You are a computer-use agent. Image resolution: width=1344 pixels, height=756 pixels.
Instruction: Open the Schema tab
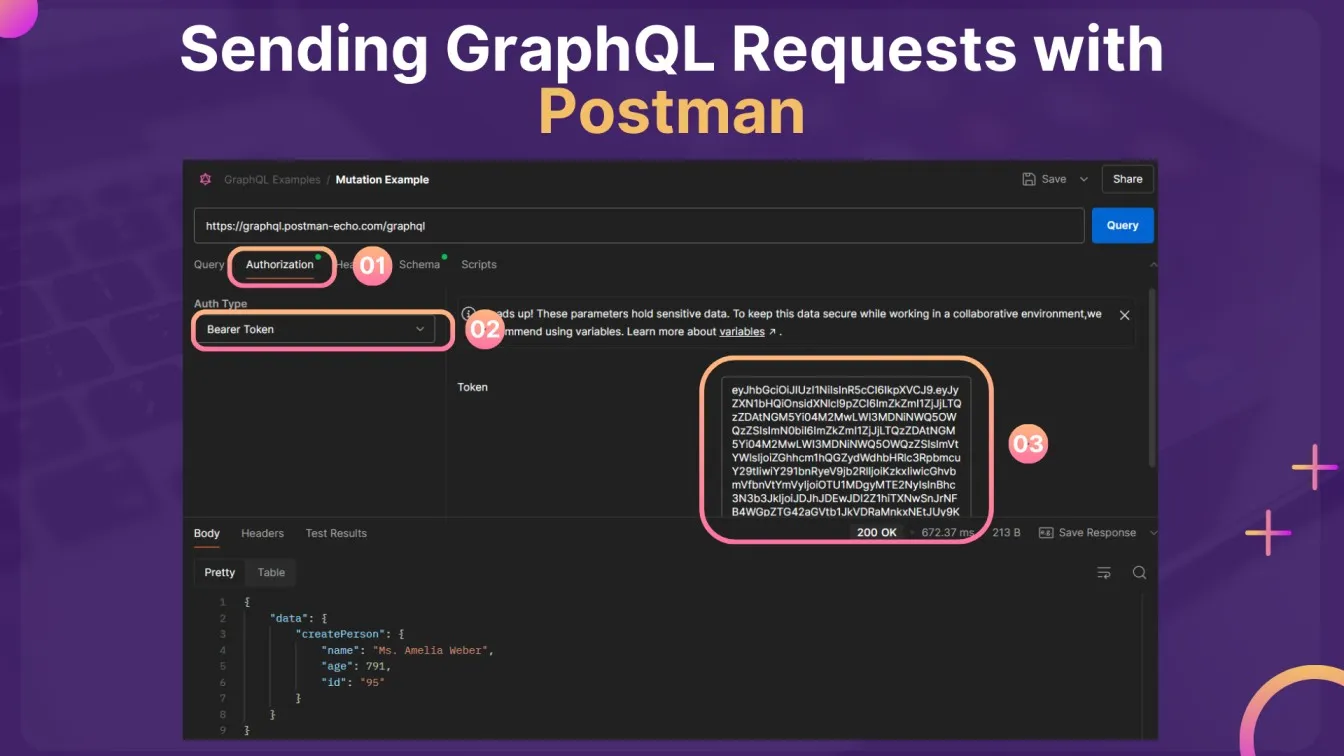(419, 265)
